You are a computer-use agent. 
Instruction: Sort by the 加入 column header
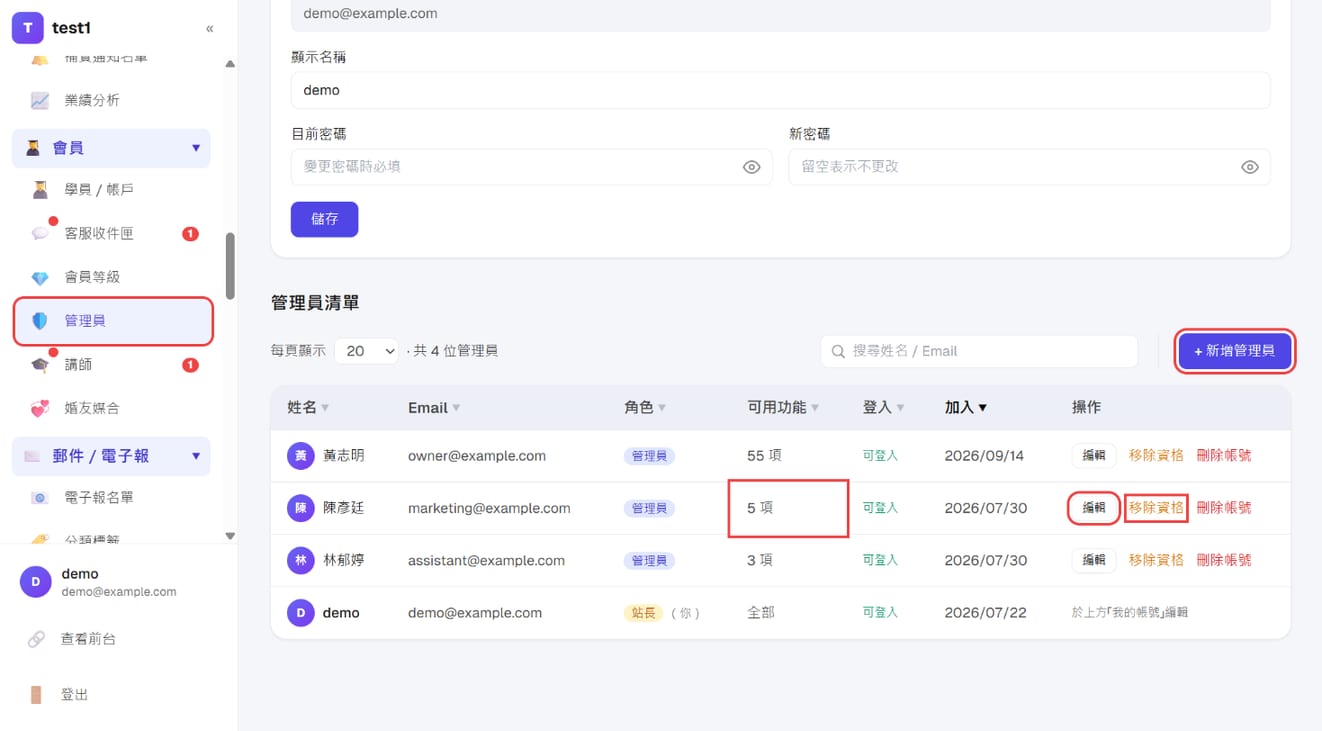[966, 407]
